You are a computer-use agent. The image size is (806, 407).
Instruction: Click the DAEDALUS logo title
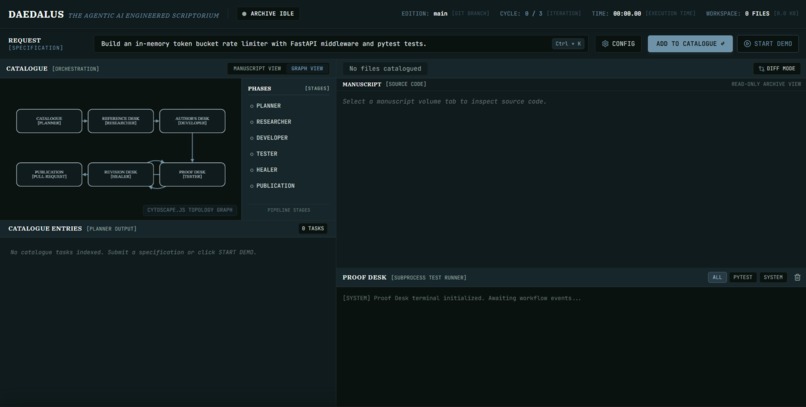(x=36, y=14)
